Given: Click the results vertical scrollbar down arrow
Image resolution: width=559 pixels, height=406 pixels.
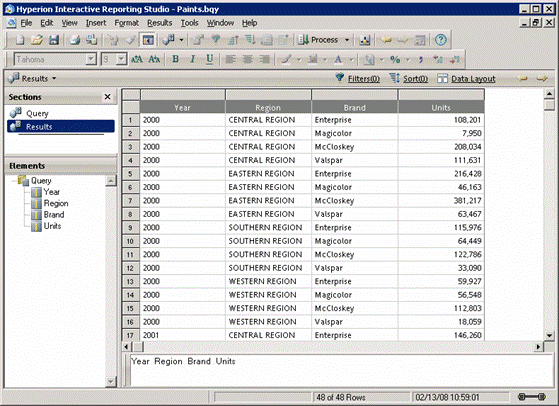Looking at the screenshot, I should 549,335.
